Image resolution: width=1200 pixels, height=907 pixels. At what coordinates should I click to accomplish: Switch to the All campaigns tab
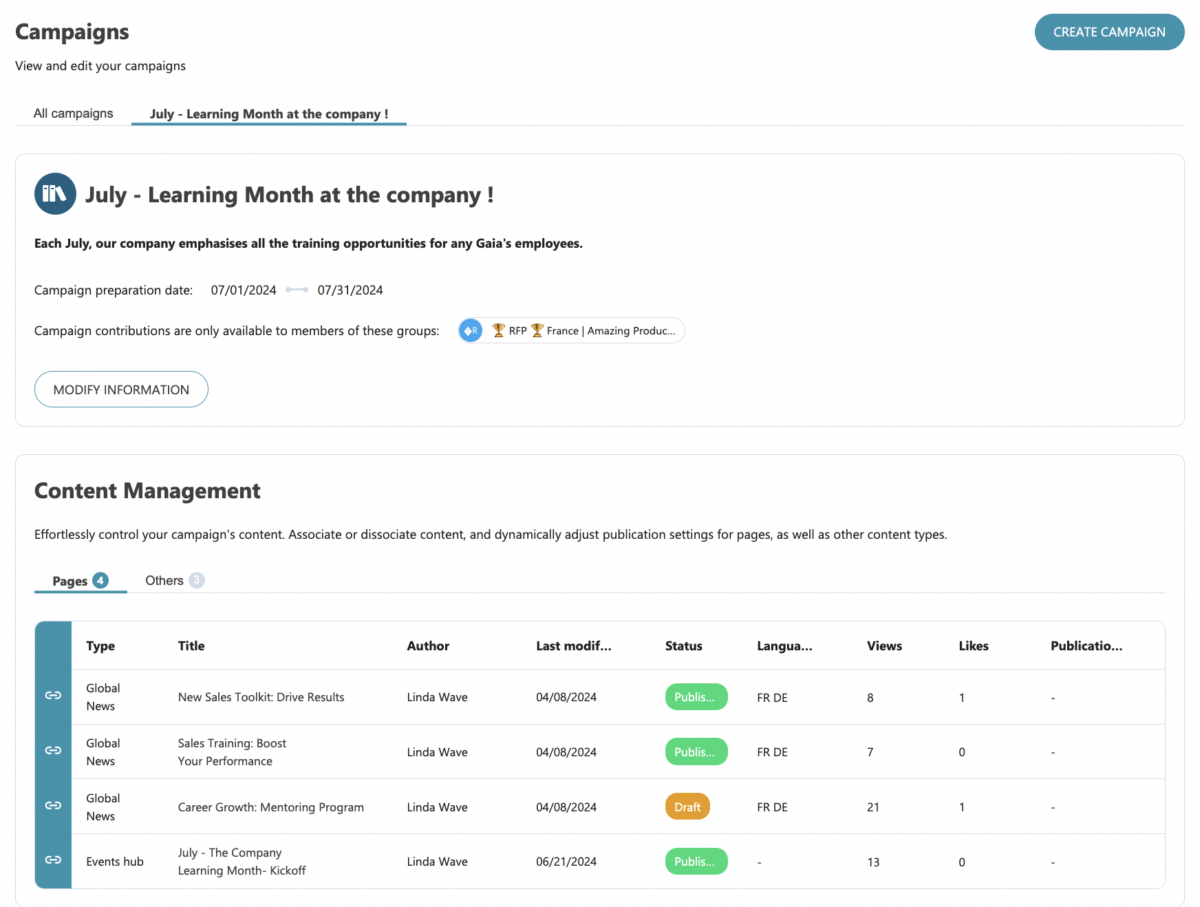click(x=72, y=113)
